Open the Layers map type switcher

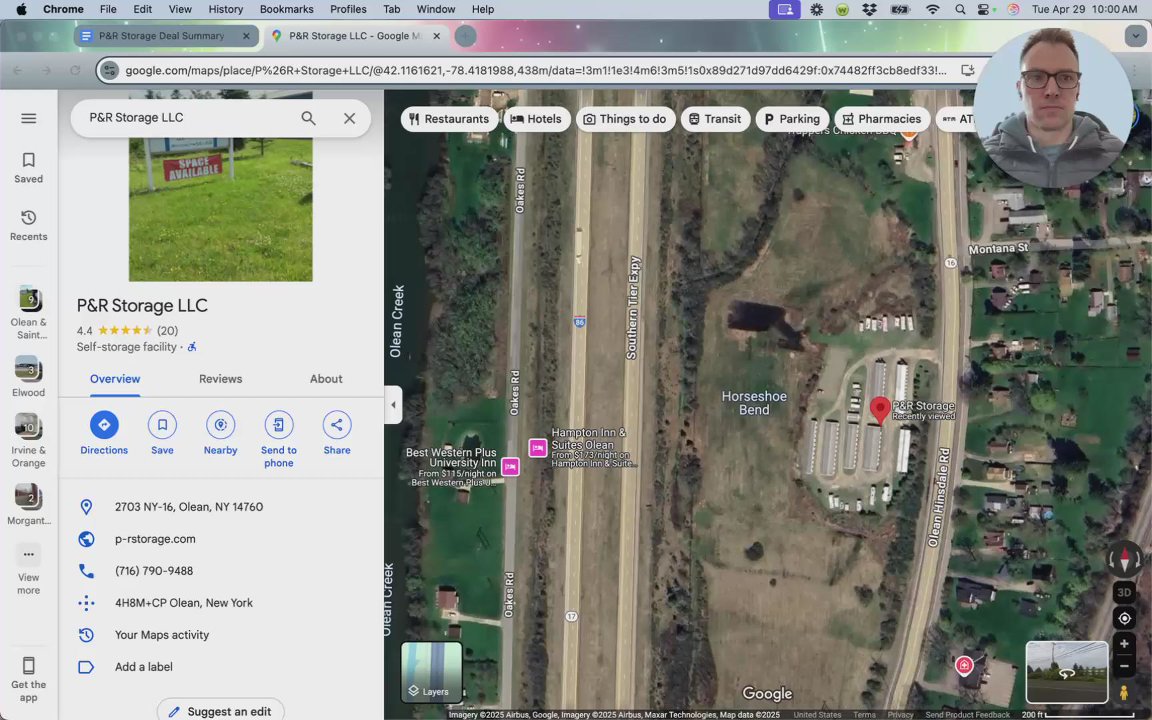[x=431, y=672]
